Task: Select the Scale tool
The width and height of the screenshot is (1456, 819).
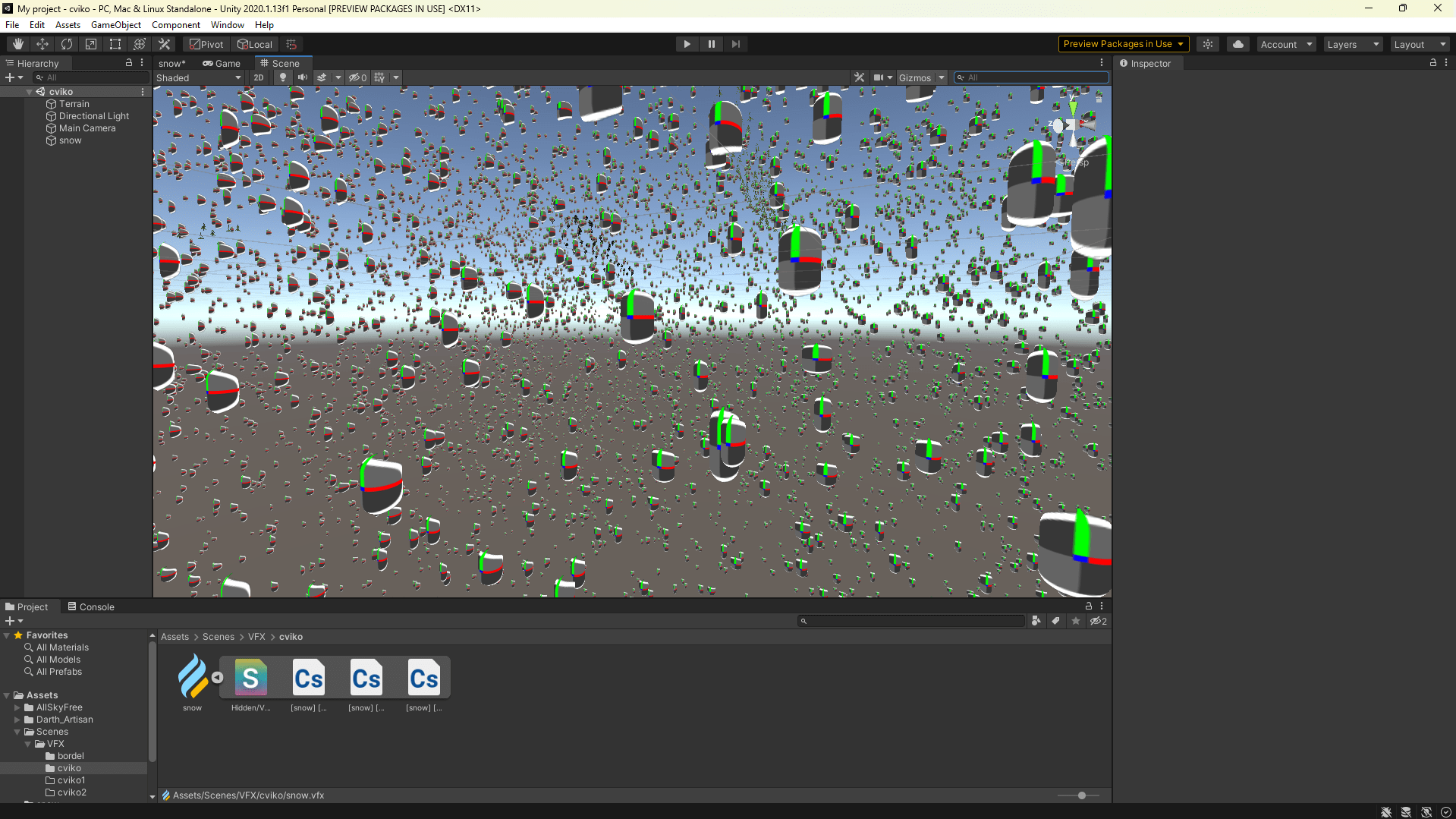Action: (x=91, y=44)
